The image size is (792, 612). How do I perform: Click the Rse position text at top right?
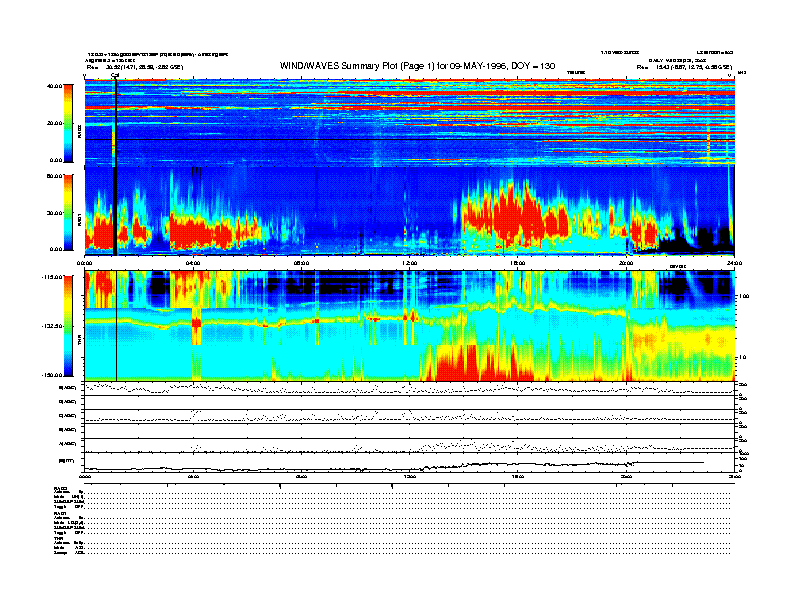[684, 67]
